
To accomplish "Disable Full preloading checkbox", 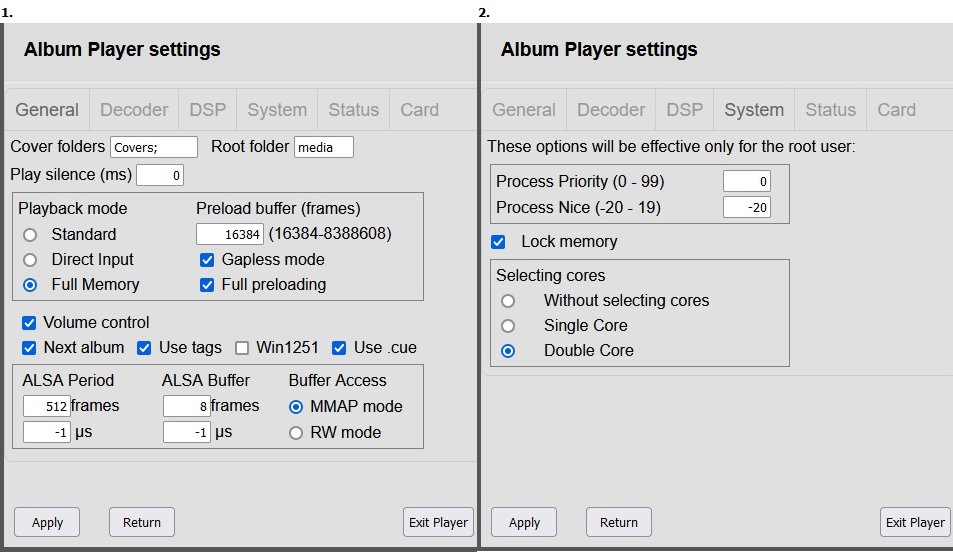I will 207,285.
